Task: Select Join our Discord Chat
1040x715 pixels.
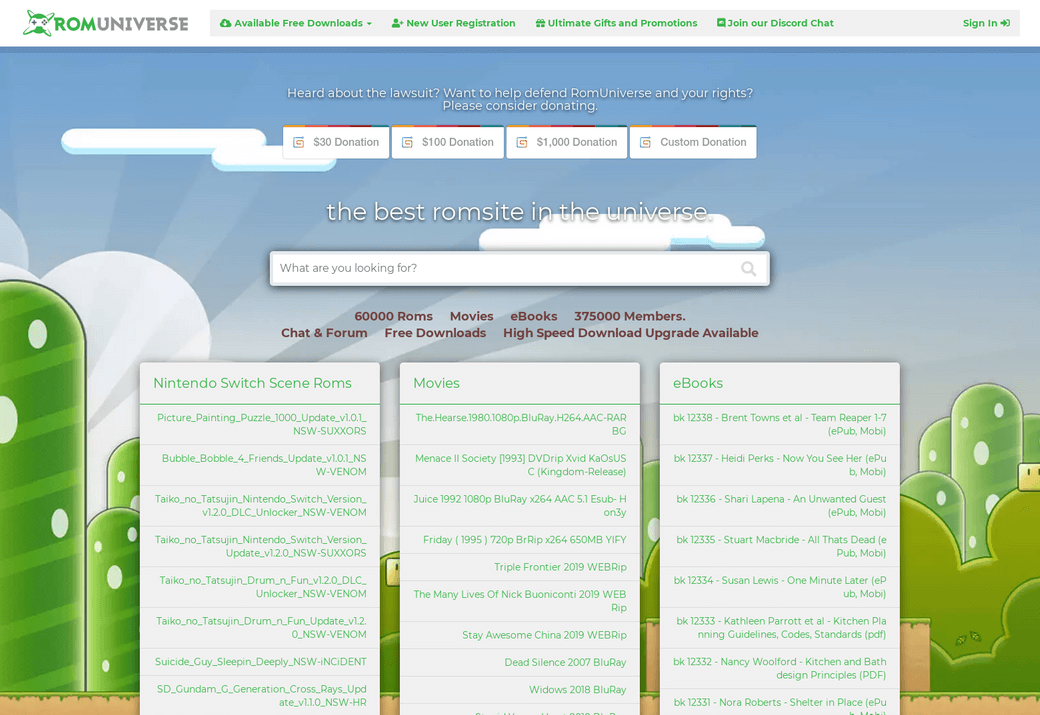Action: pyautogui.click(x=775, y=23)
